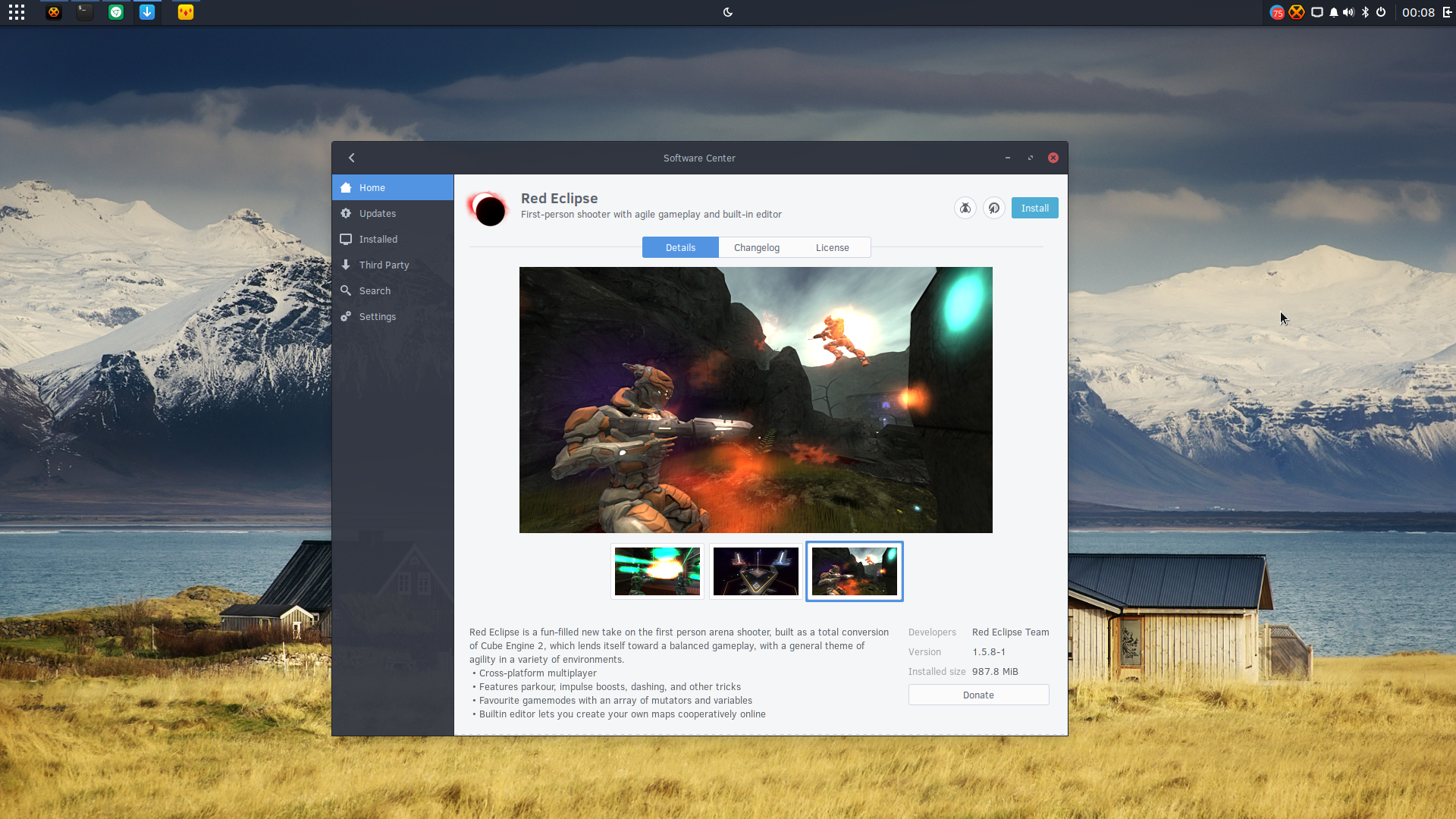The image size is (1456, 819).
Task: Open the orange hexagon app in panel
Action: coord(54,12)
